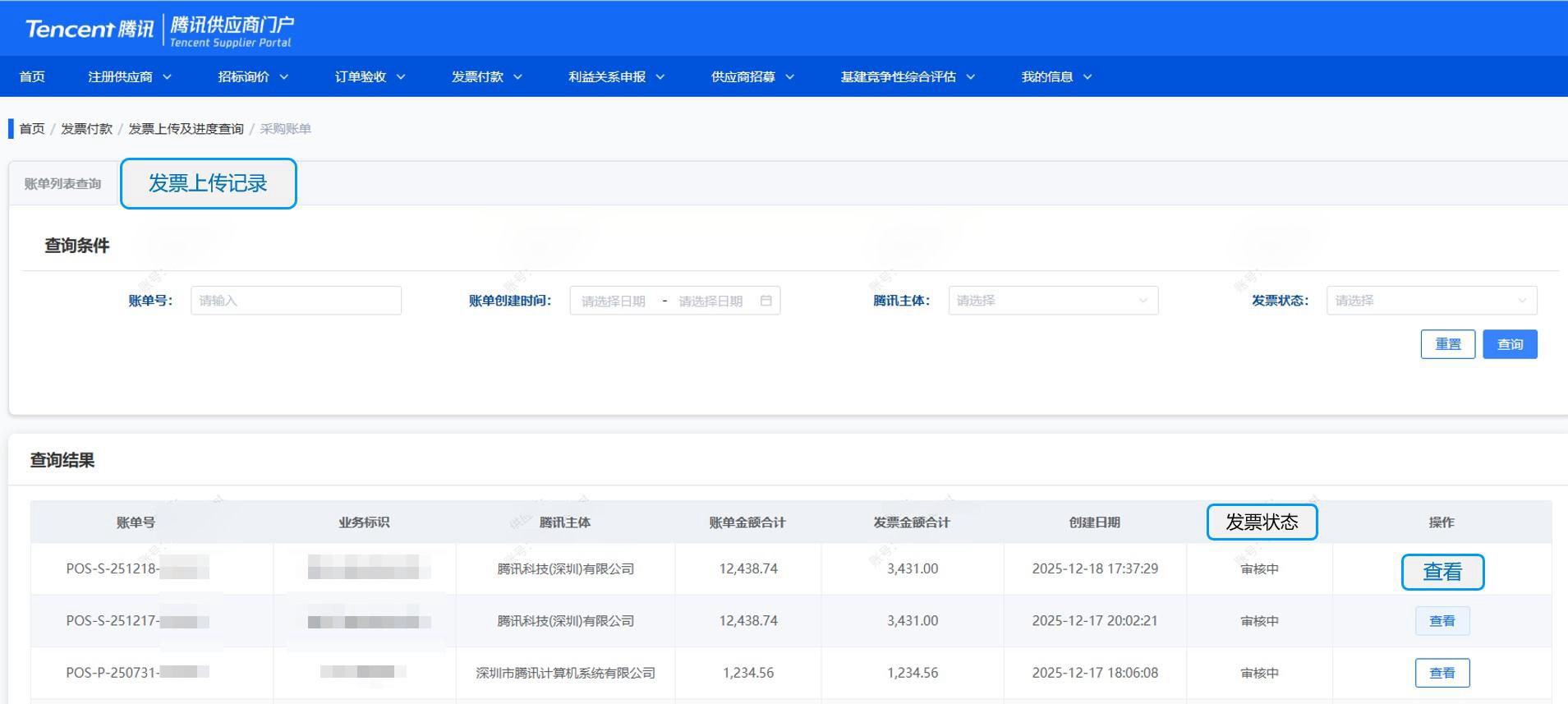Open the 基建竞争性综合评估 menu
The width and height of the screenshot is (1568, 704).
click(x=908, y=76)
